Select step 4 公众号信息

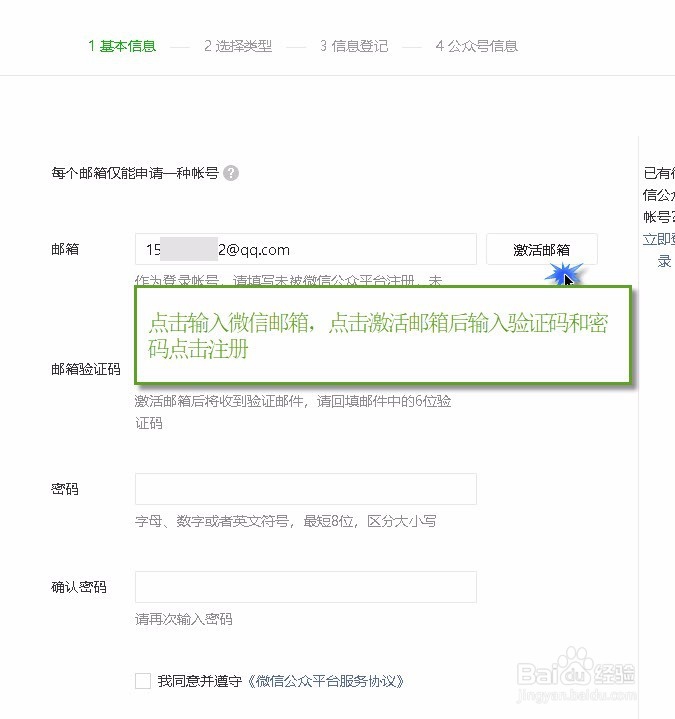(x=476, y=46)
